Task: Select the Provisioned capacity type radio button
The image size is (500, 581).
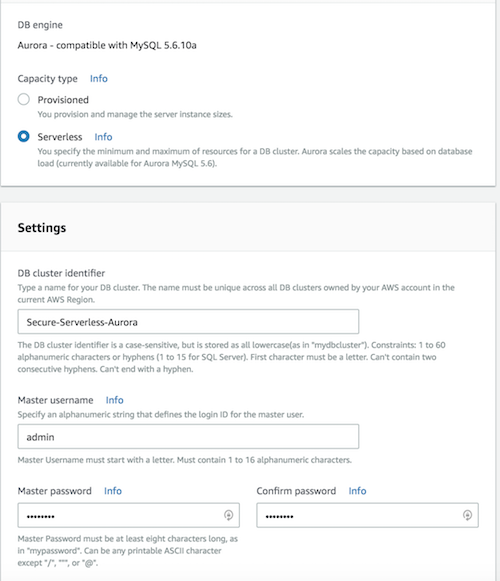Action: 24,99
